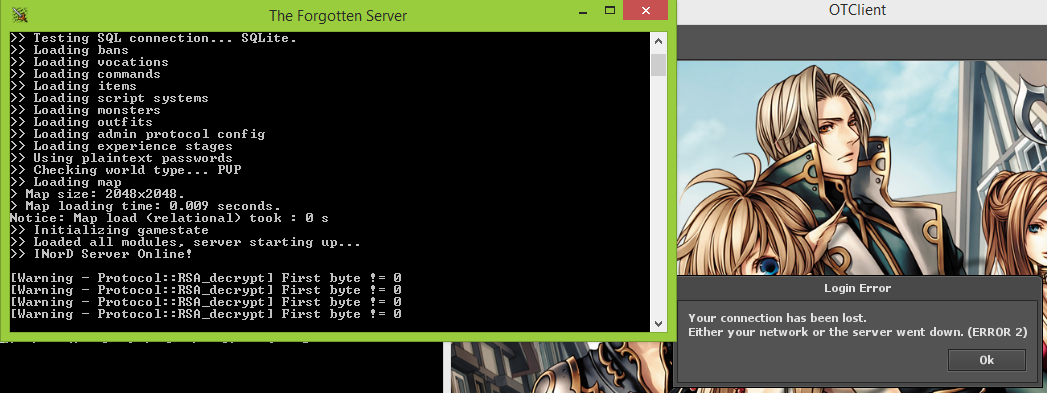This screenshot has height=393, width=1047.
Task: Click the 'Loading outfits' console line
Action: 81,122
